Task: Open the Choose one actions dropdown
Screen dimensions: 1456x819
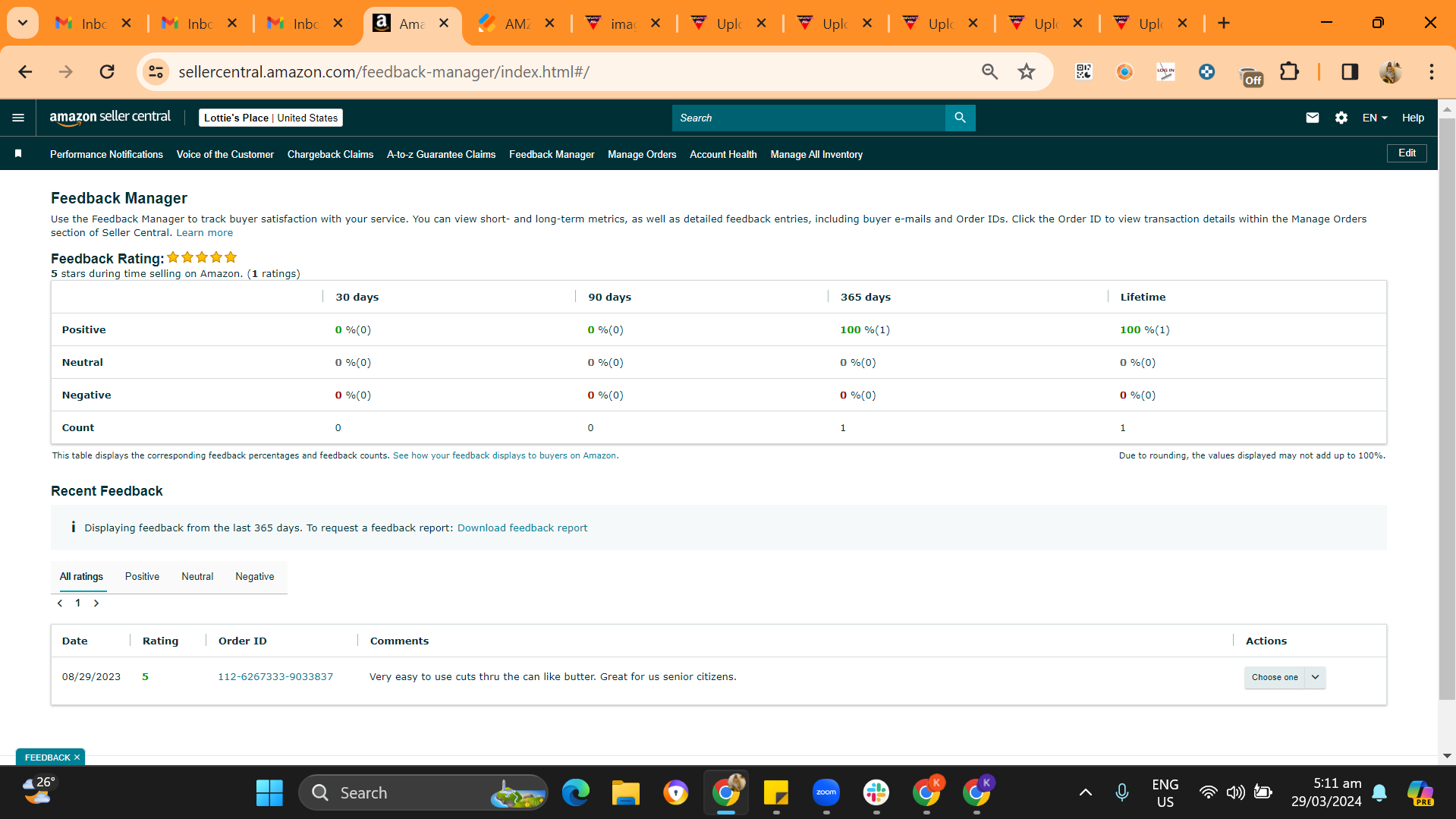Action: 1285,677
